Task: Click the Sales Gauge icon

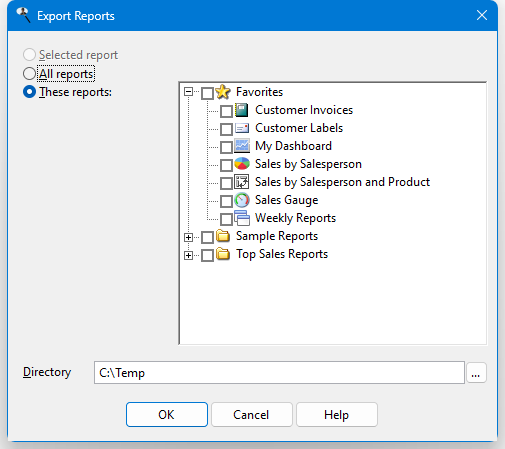Action: click(242, 200)
